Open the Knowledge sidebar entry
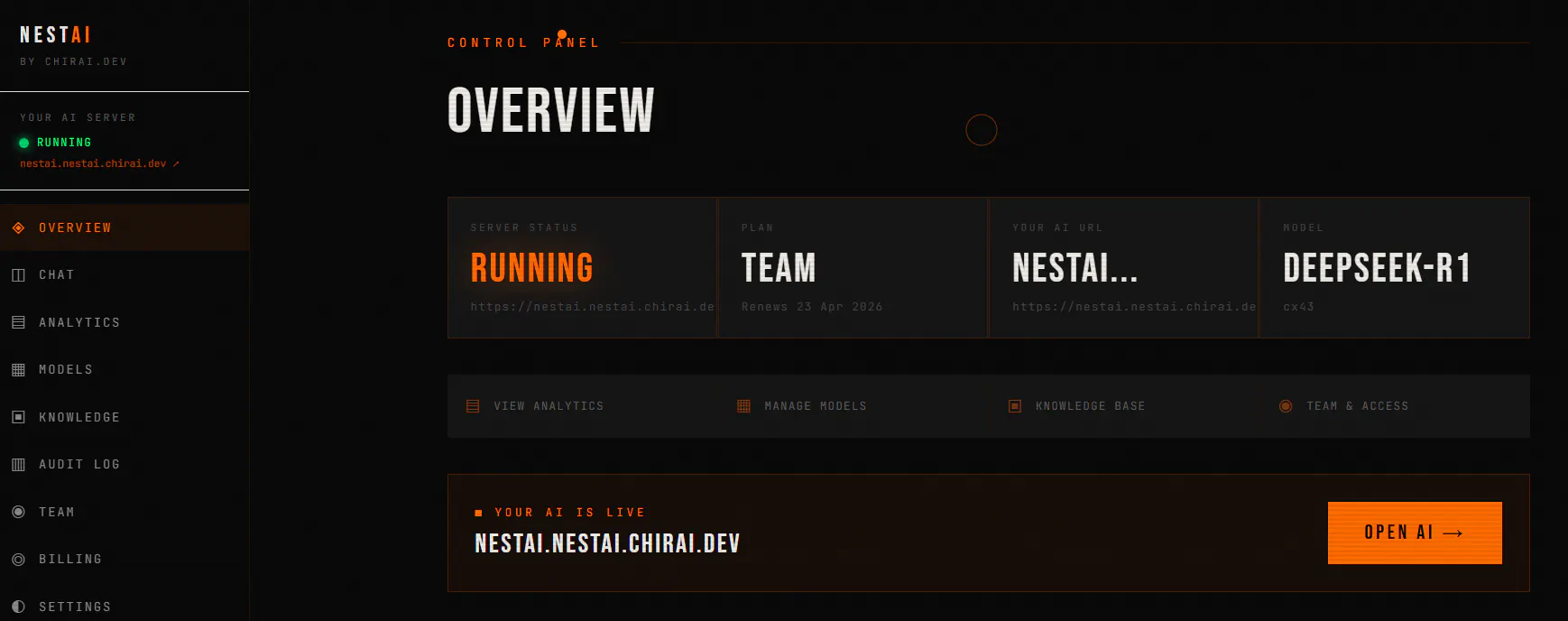The image size is (1568, 621). (125, 417)
